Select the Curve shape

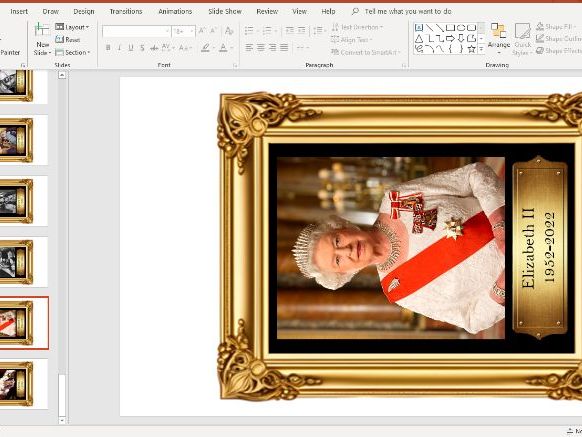(440, 49)
